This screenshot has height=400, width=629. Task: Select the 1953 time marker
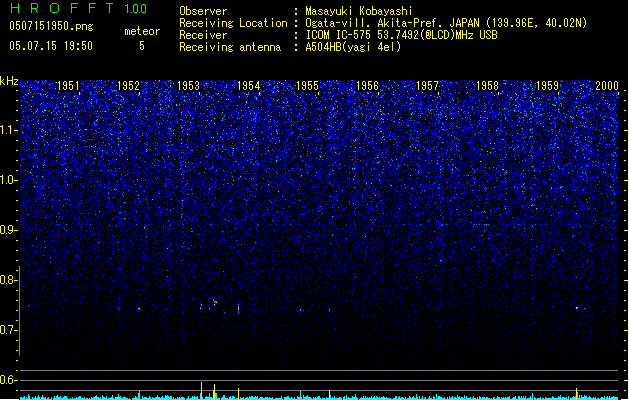pos(188,85)
